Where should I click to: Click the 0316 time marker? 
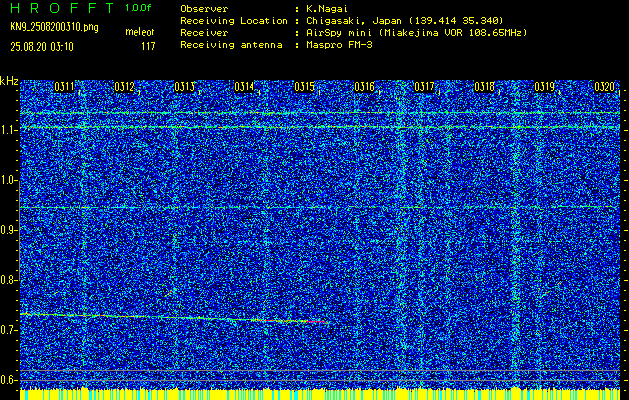364,87
